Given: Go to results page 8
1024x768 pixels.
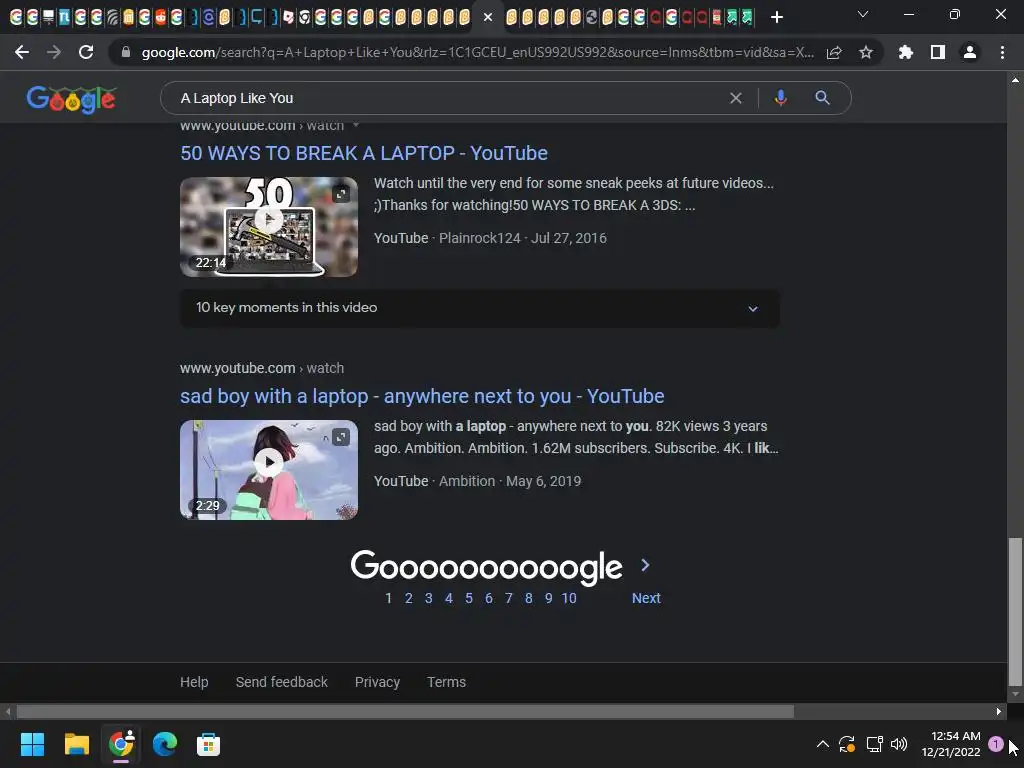Looking at the screenshot, I should tap(528, 598).
